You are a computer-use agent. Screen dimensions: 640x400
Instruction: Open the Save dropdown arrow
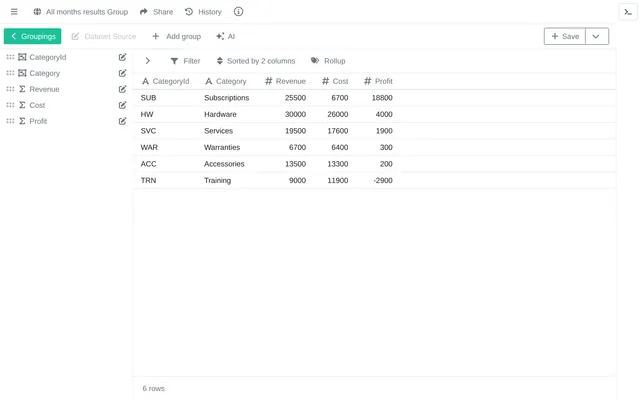(597, 36)
